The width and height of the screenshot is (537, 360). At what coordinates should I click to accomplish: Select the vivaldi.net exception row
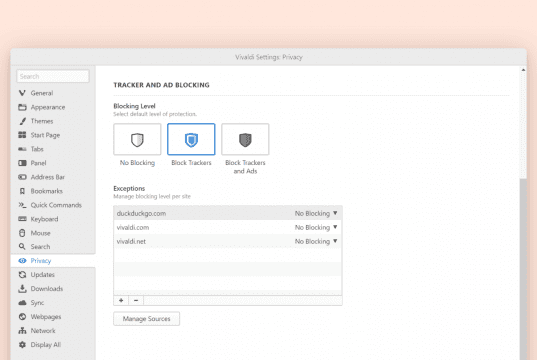(228, 241)
